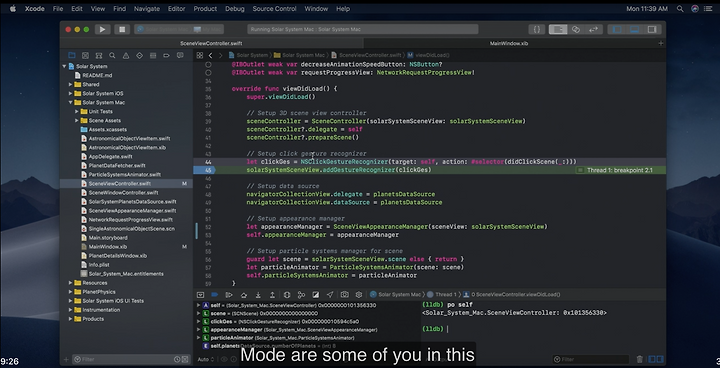Open the related items grid menu in jump bar
This screenshot has width=720, height=368.
coord(200,55)
